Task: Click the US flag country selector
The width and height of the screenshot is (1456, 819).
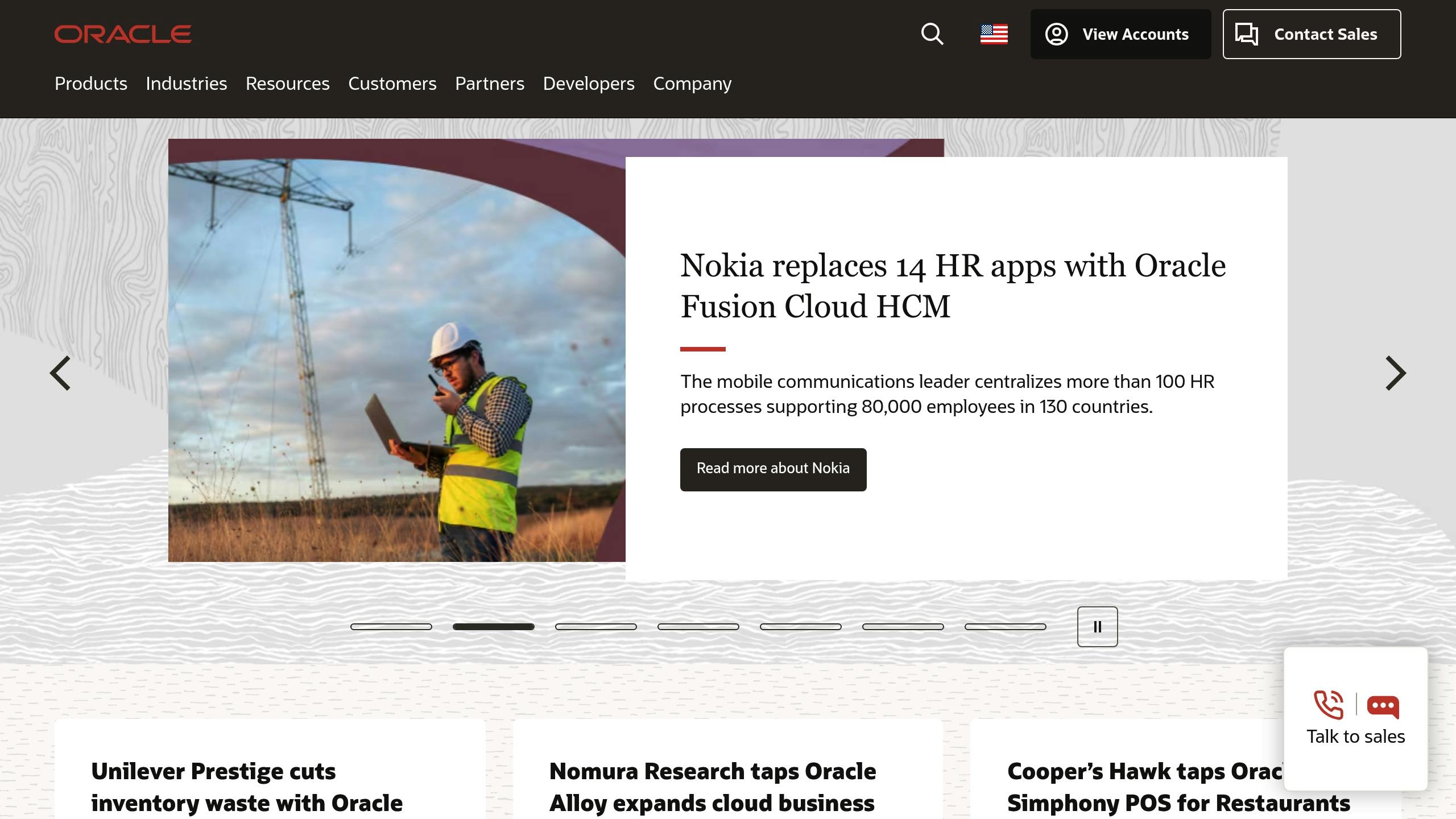Action: point(994,34)
